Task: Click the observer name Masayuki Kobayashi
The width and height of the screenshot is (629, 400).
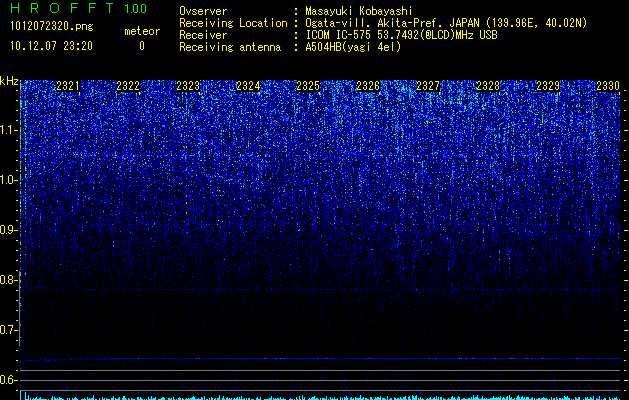Action: 359,11
